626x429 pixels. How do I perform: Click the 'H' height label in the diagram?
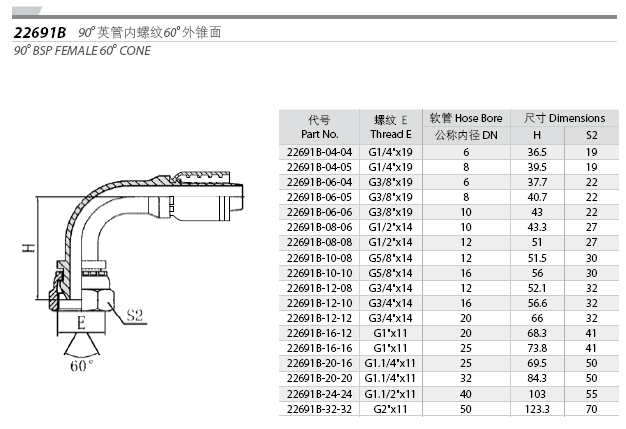point(28,248)
